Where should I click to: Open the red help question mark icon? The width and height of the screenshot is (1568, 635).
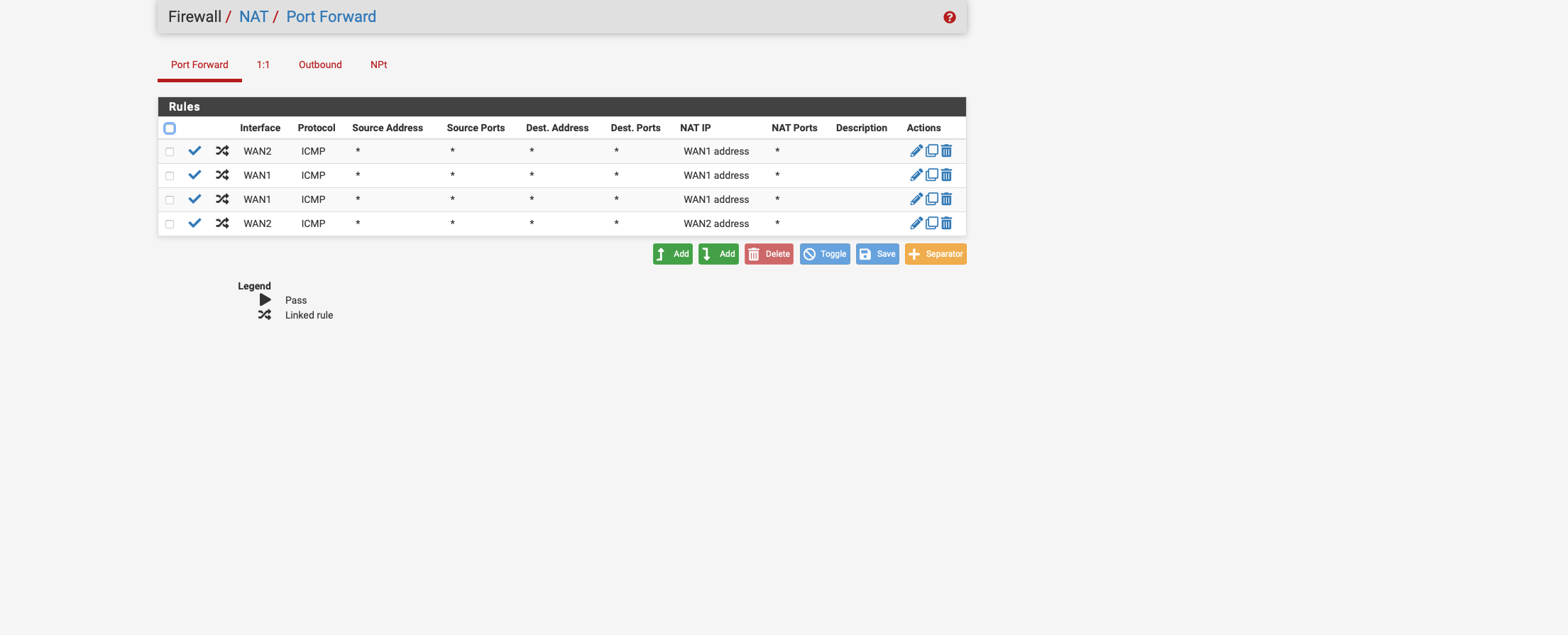949,17
